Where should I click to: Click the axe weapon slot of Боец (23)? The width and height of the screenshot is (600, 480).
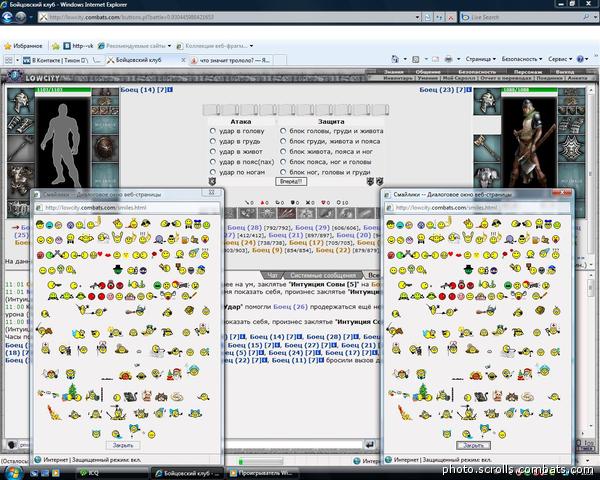pyautogui.click(x=487, y=147)
